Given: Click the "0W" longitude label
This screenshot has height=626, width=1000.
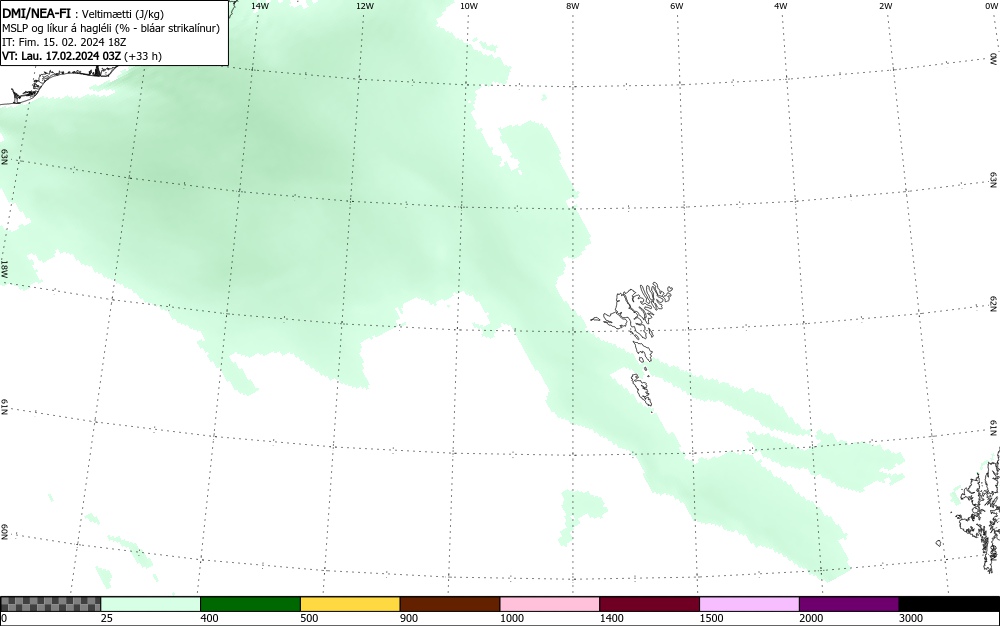Looking at the screenshot, I should tap(991, 6).
